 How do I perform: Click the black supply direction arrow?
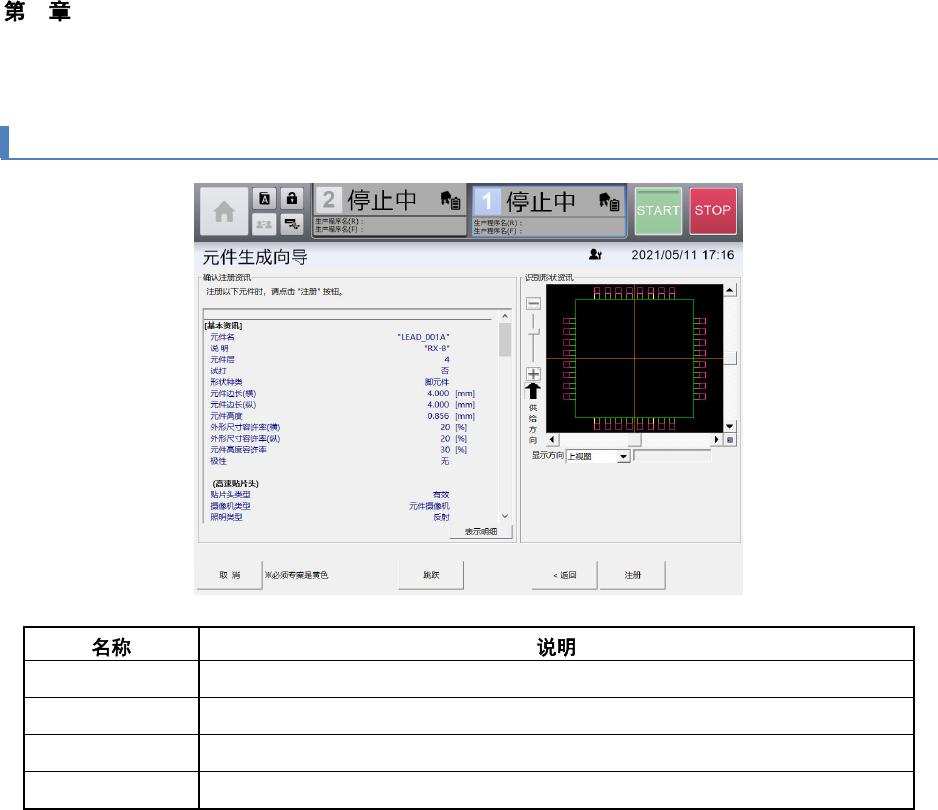point(532,391)
